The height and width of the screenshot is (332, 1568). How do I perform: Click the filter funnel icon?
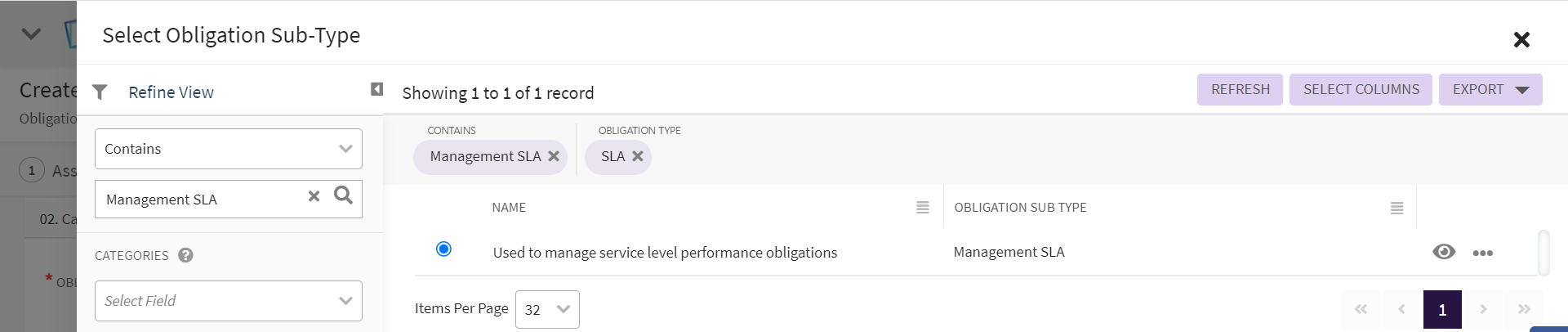pos(100,92)
